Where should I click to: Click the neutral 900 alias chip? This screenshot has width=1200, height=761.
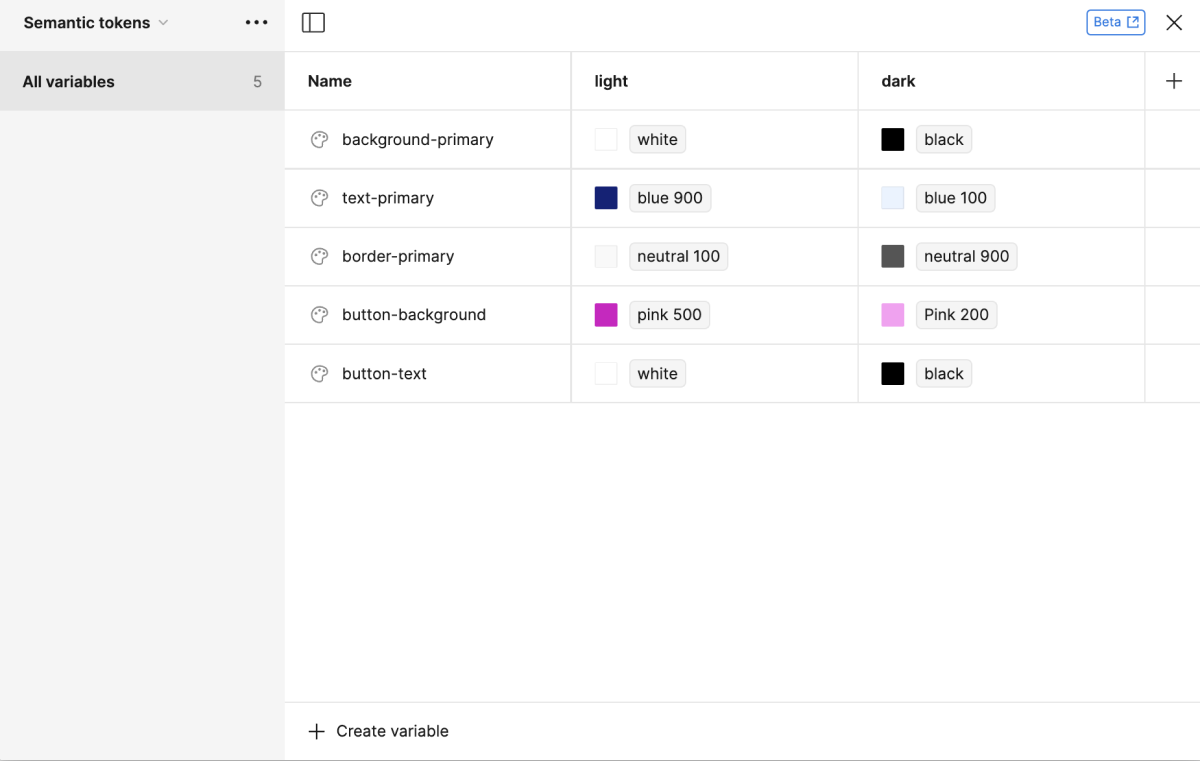[x=966, y=256]
